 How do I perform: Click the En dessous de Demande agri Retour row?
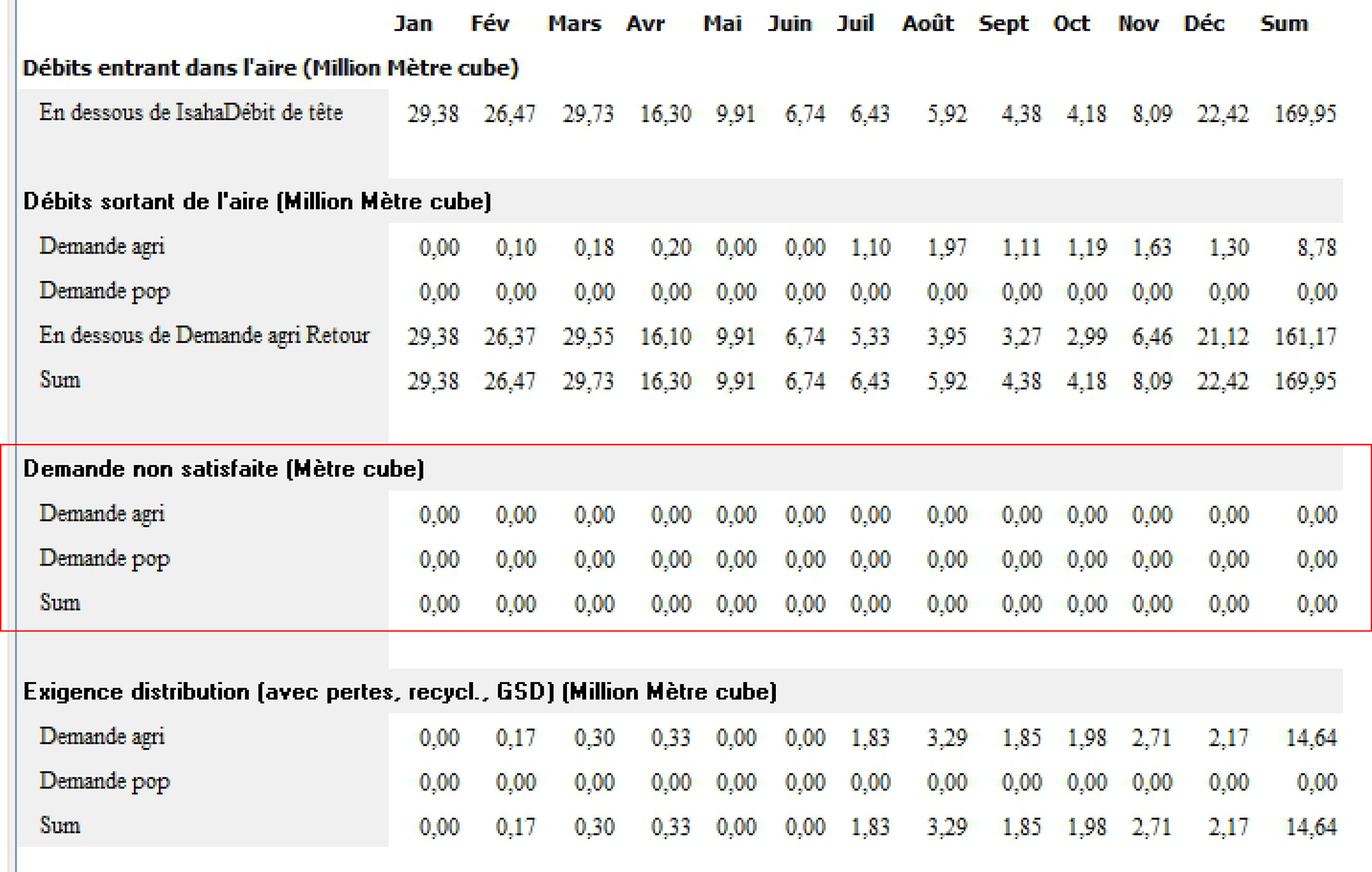coord(204,336)
